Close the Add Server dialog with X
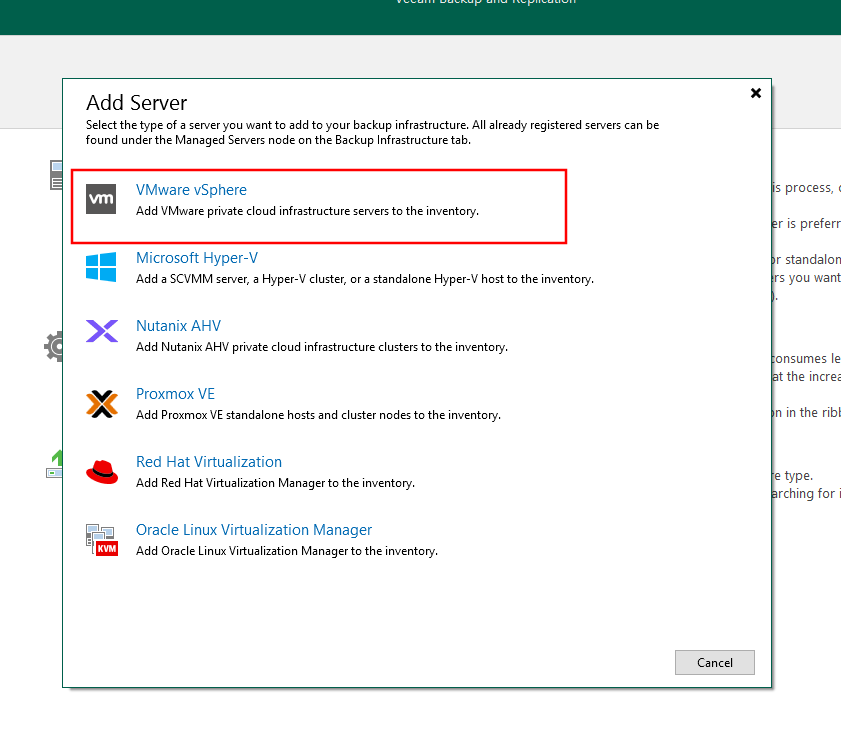This screenshot has height=738, width=841. pos(756,93)
